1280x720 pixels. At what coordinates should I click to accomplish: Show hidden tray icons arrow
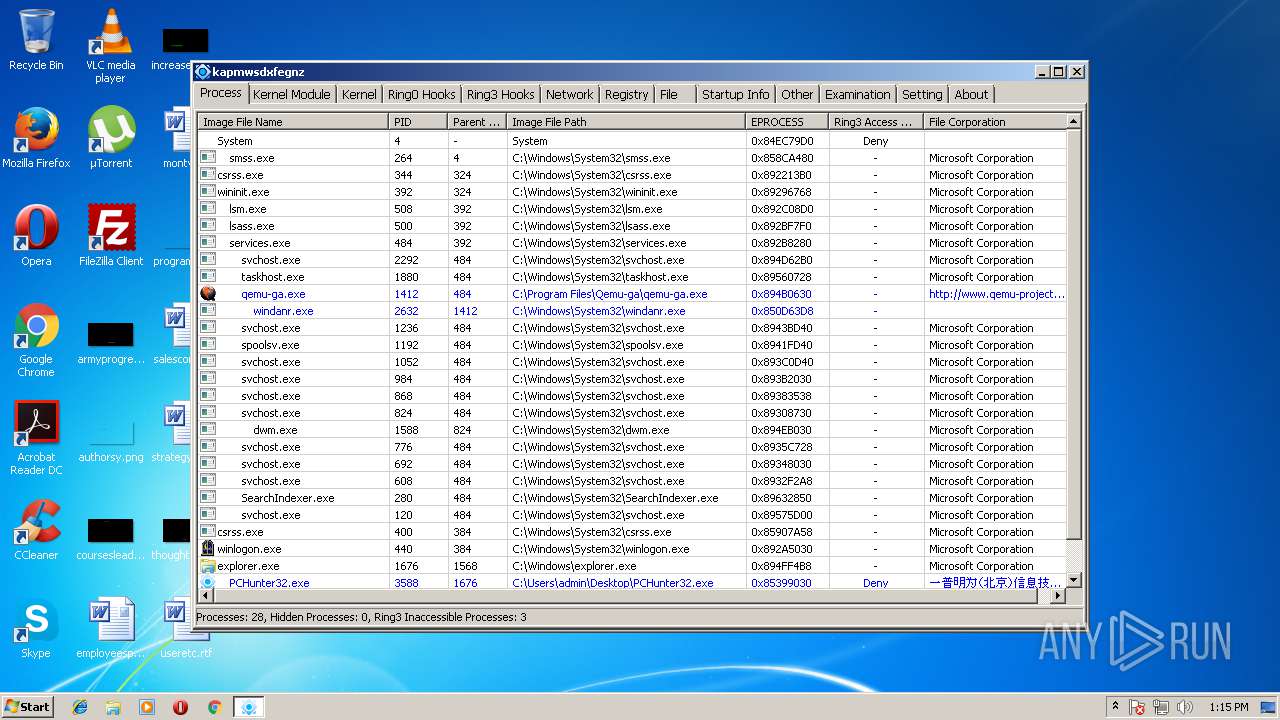click(1116, 706)
